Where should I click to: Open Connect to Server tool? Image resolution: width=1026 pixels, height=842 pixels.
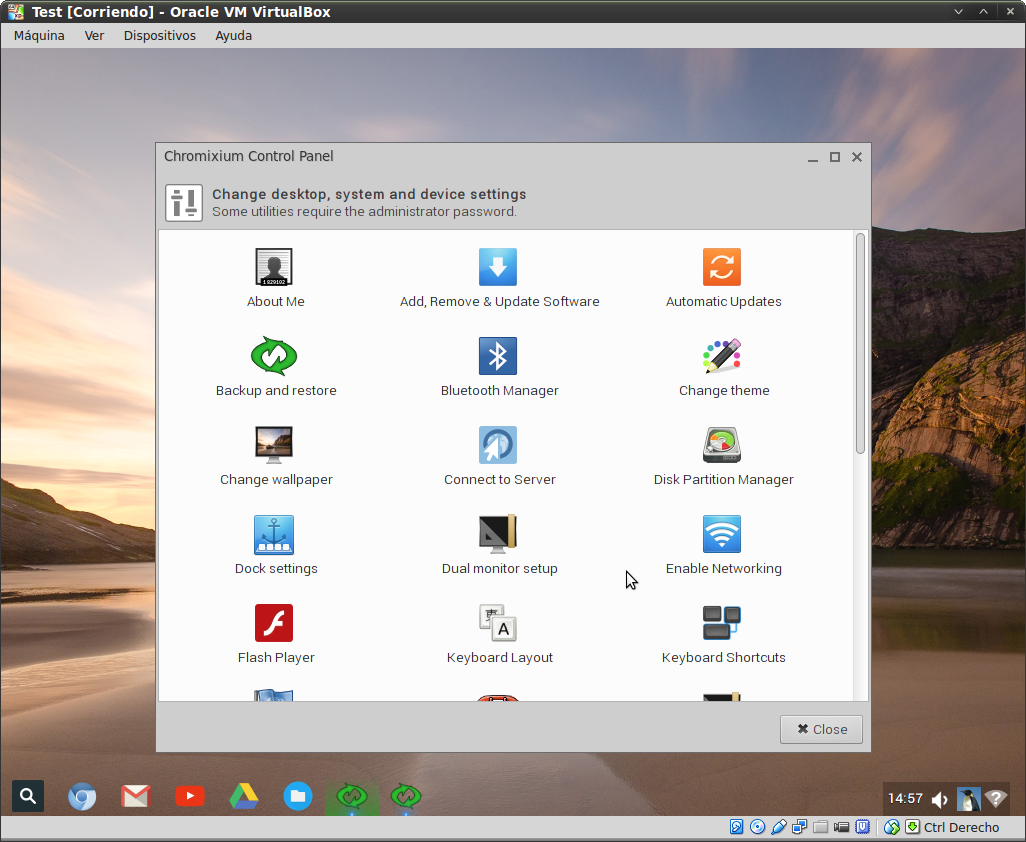[498, 446]
